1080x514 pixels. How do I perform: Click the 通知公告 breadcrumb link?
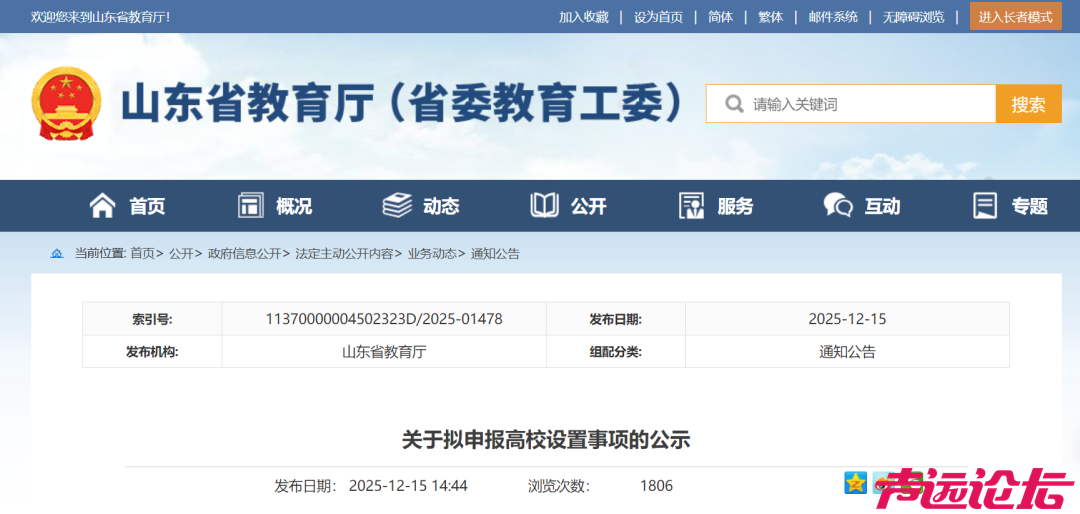tap(495, 254)
